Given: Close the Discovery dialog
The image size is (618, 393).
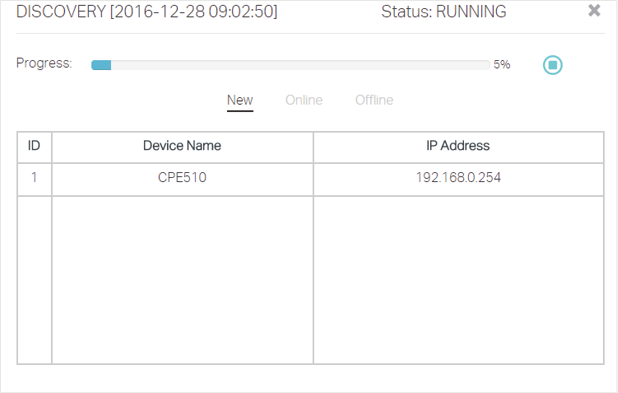Looking at the screenshot, I should click(x=594, y=11).
